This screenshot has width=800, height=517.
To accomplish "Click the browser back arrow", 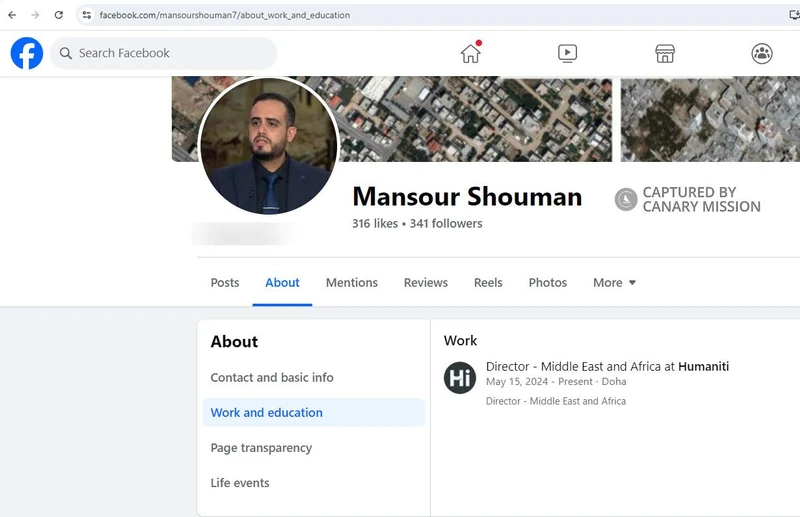I will [12, 15].
